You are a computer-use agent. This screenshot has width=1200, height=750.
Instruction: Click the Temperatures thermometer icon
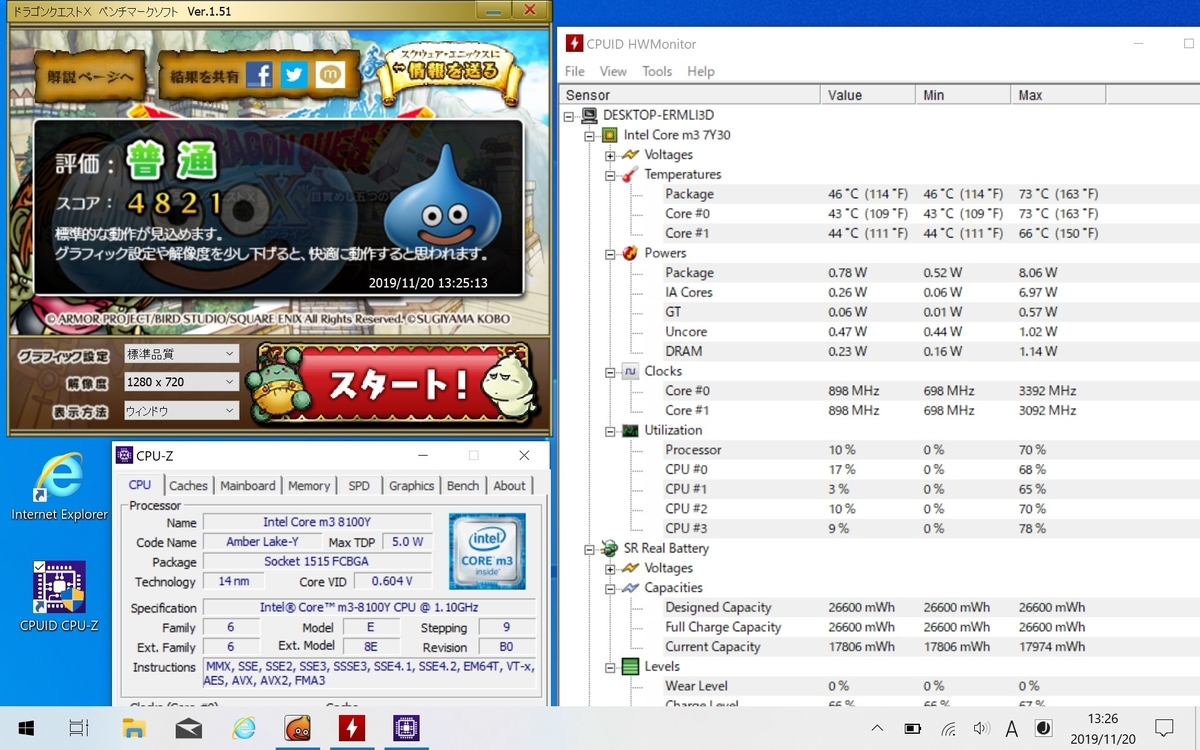pyautogui.click(x=630, y=174)
